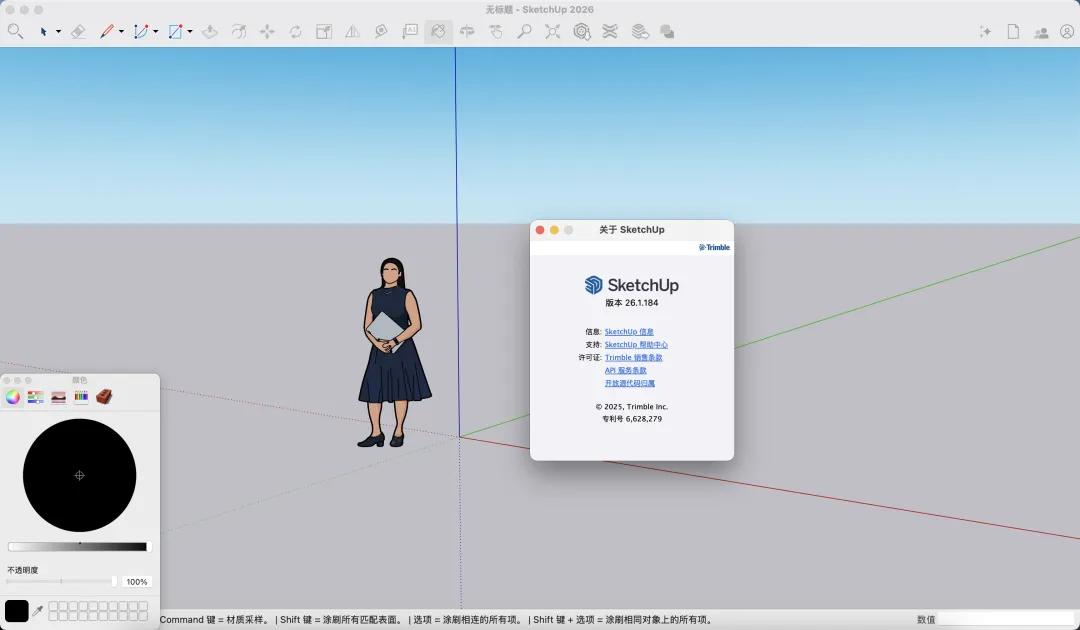Screen dimensions: 1080x630
Task: Open the AI sparkle assistant icon
Action: [985, 32]
